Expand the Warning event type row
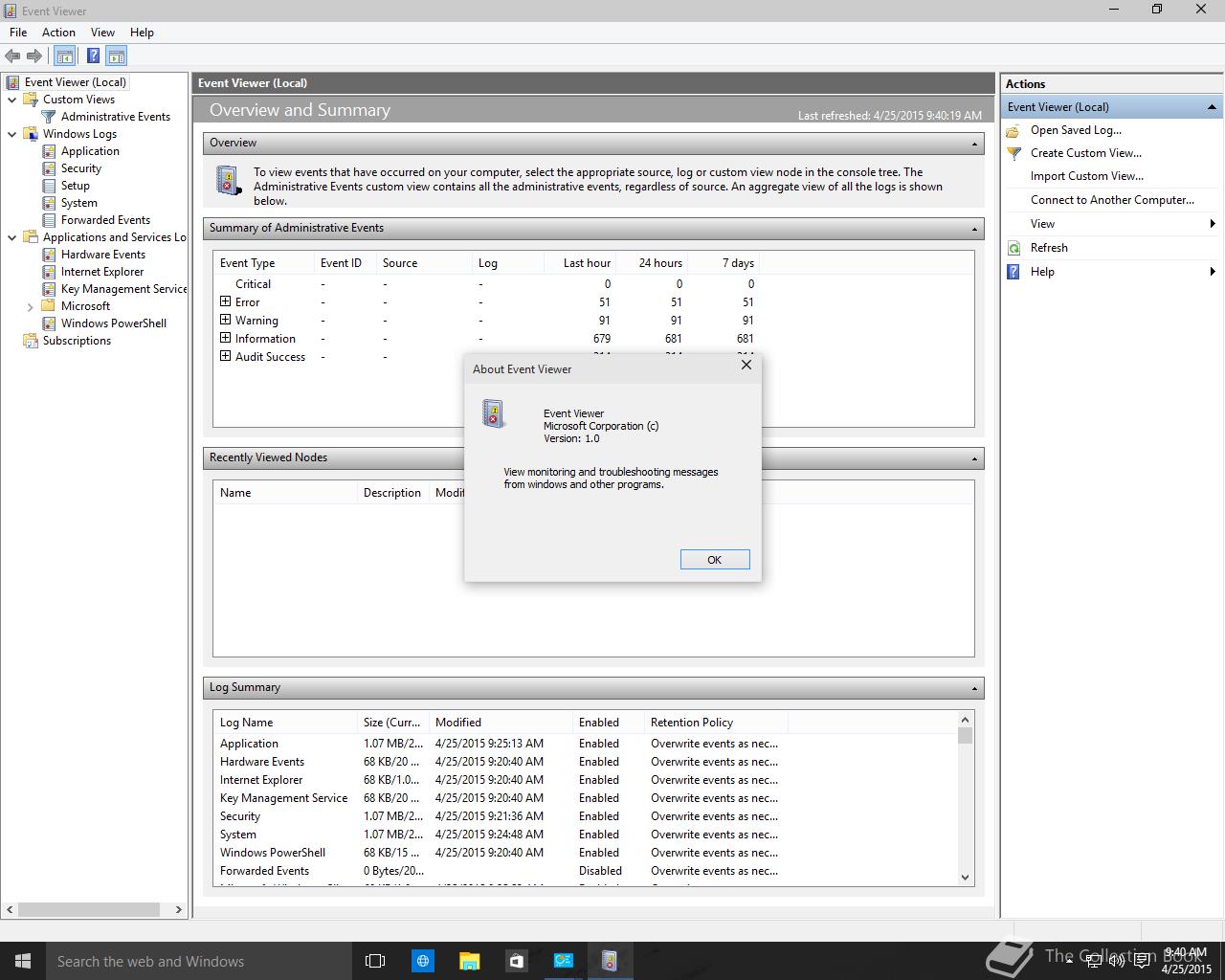 226,320
